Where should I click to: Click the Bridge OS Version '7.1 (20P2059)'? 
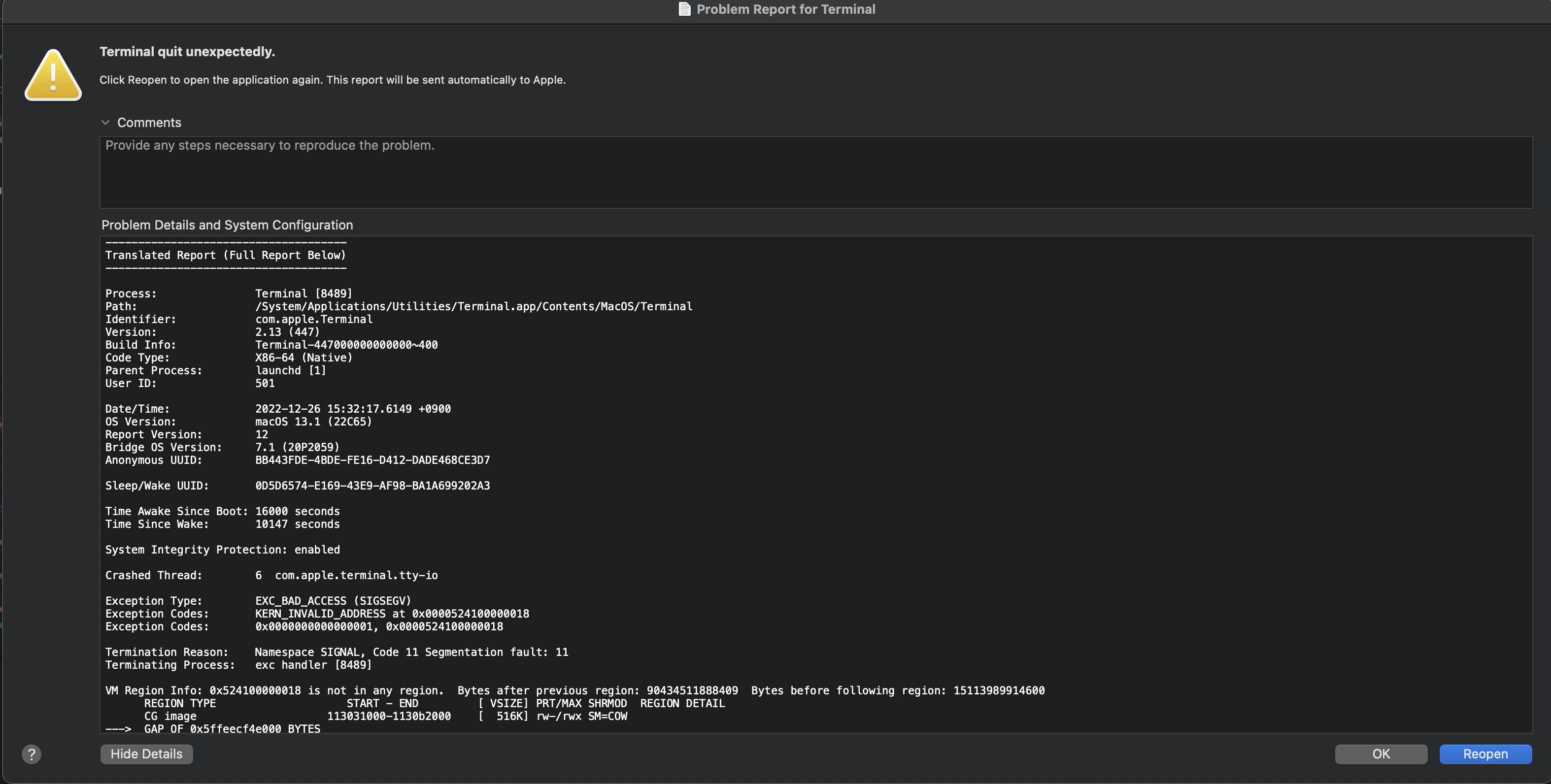pyautogui.click(x=298, y=447)
